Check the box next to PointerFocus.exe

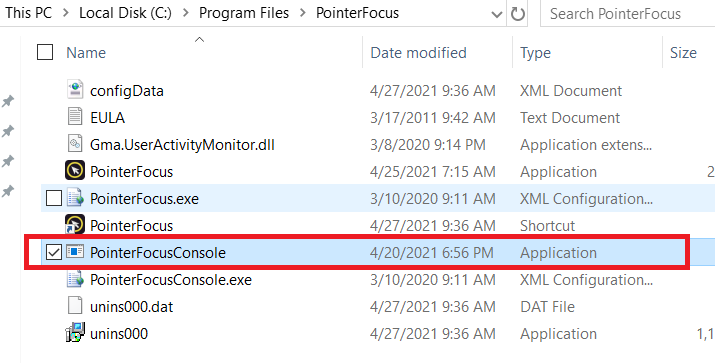(54, 198)
